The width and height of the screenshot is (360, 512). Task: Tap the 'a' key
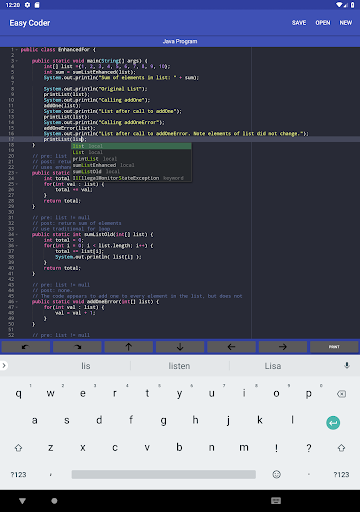click(34, 421)
